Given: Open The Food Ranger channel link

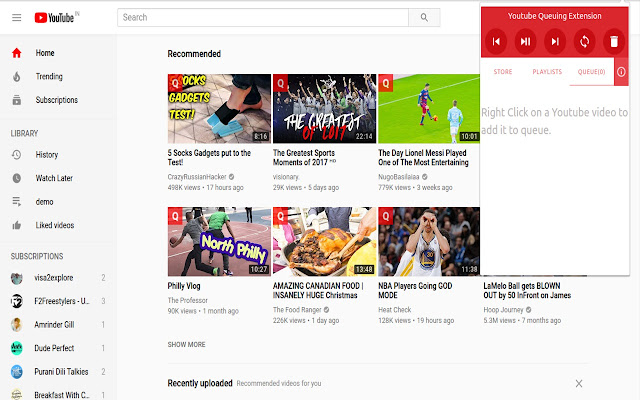Looking at the screenshot, I should tap(297, 310).
